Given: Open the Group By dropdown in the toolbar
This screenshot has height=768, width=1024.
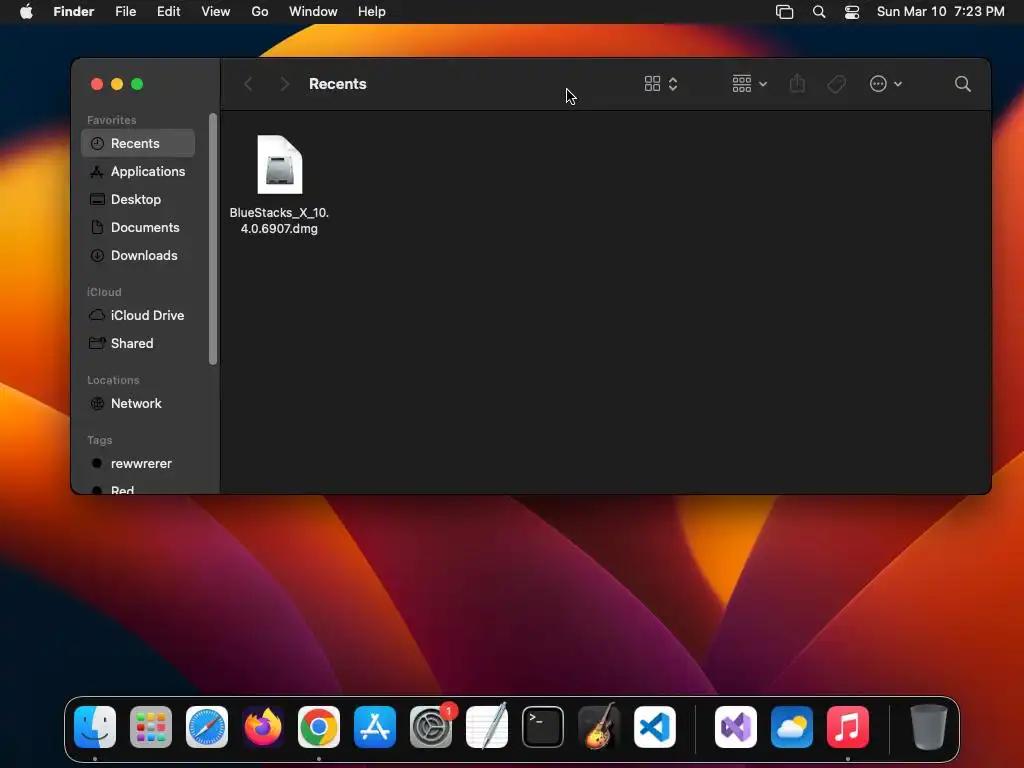Looking at the screenshot, I should (x=749, y=84).
